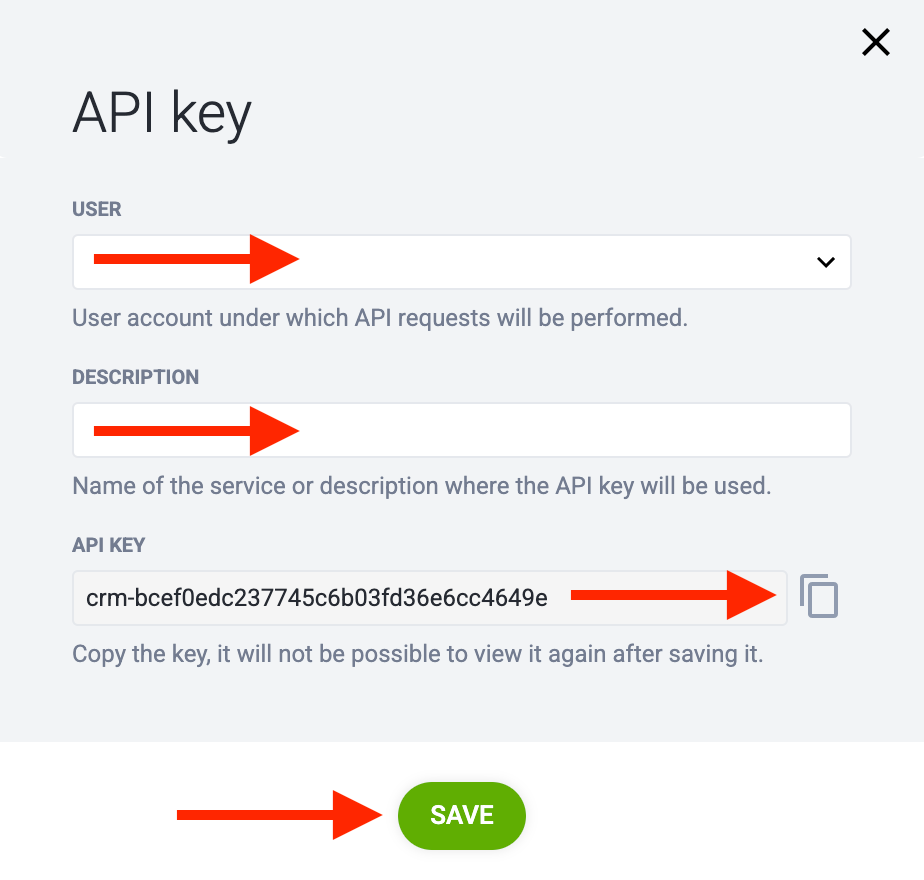Click the "User account under which" helper text
924x880 pixels.
coord(380,319)
